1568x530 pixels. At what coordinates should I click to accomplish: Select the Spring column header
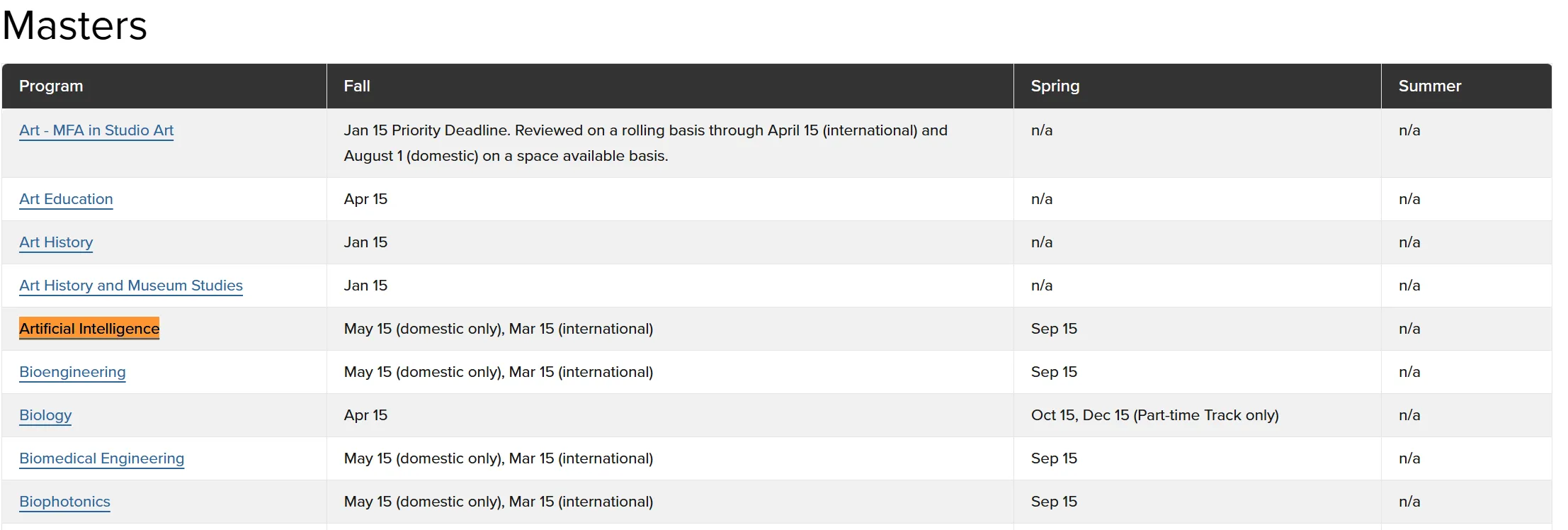(1055, 86)
